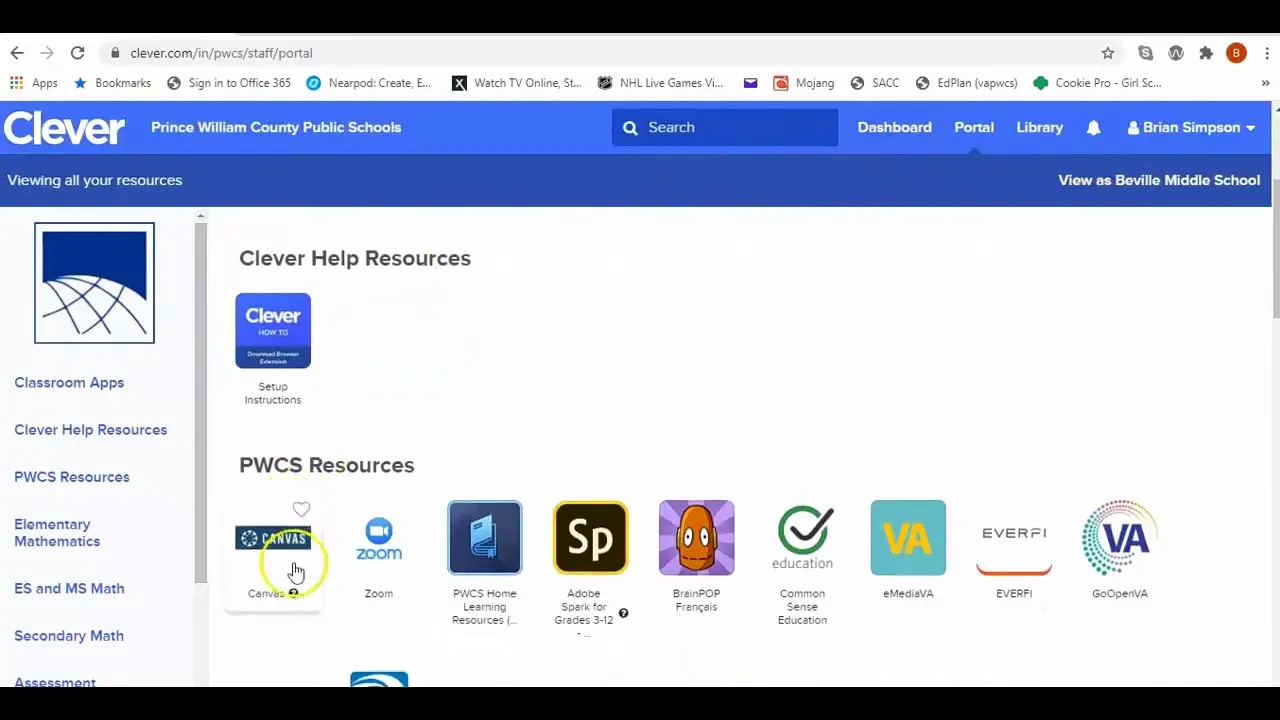Image resolution: width=1280 pixels, height=720 pixels.
Task: Click the Clever search field
Action: click(x=725, y=128)
